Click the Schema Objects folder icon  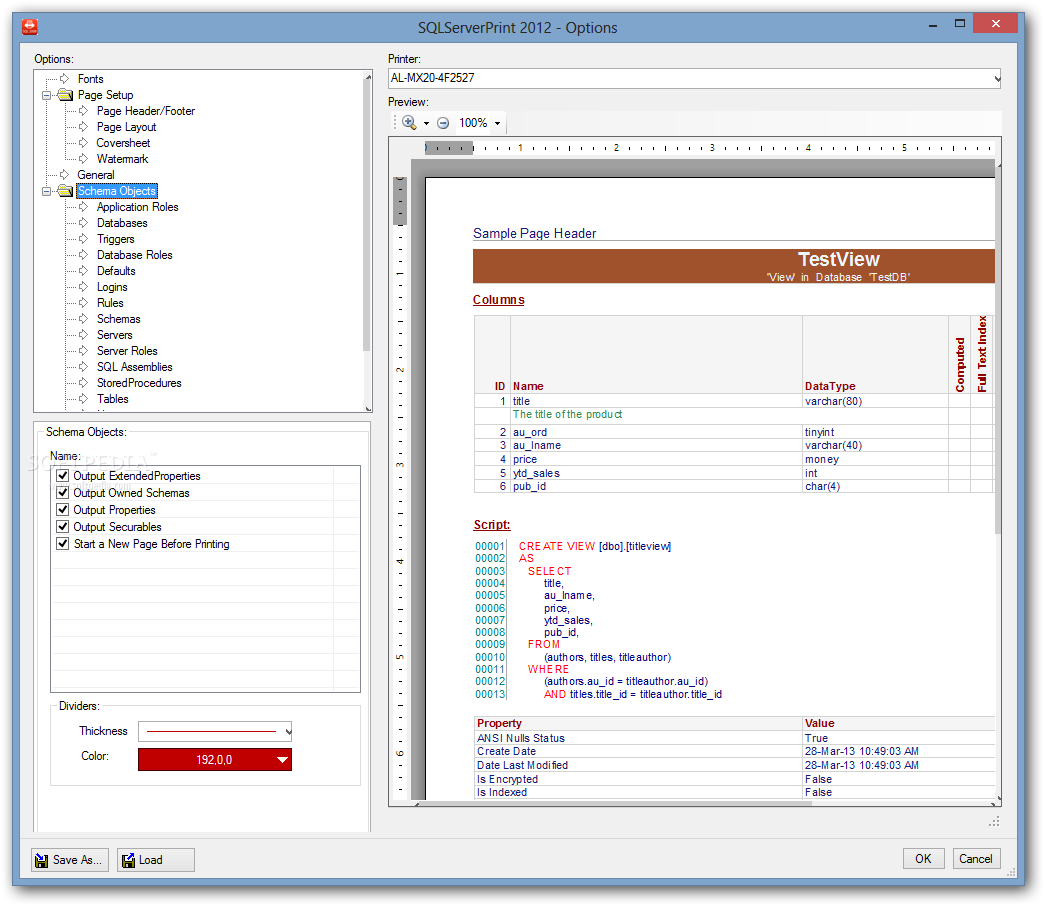65,191
